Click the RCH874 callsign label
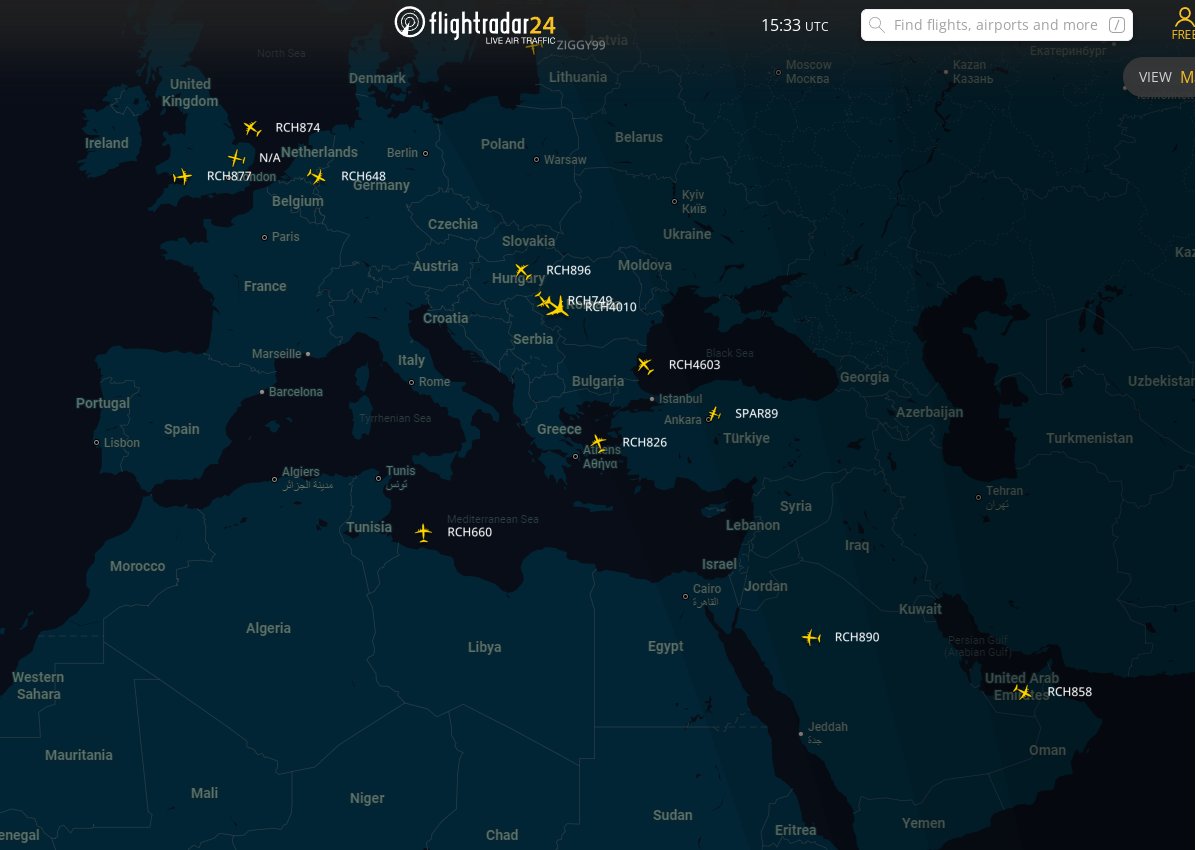This screenshot has height=850, width=1196. pyautogui.click(x=297, y=127)
